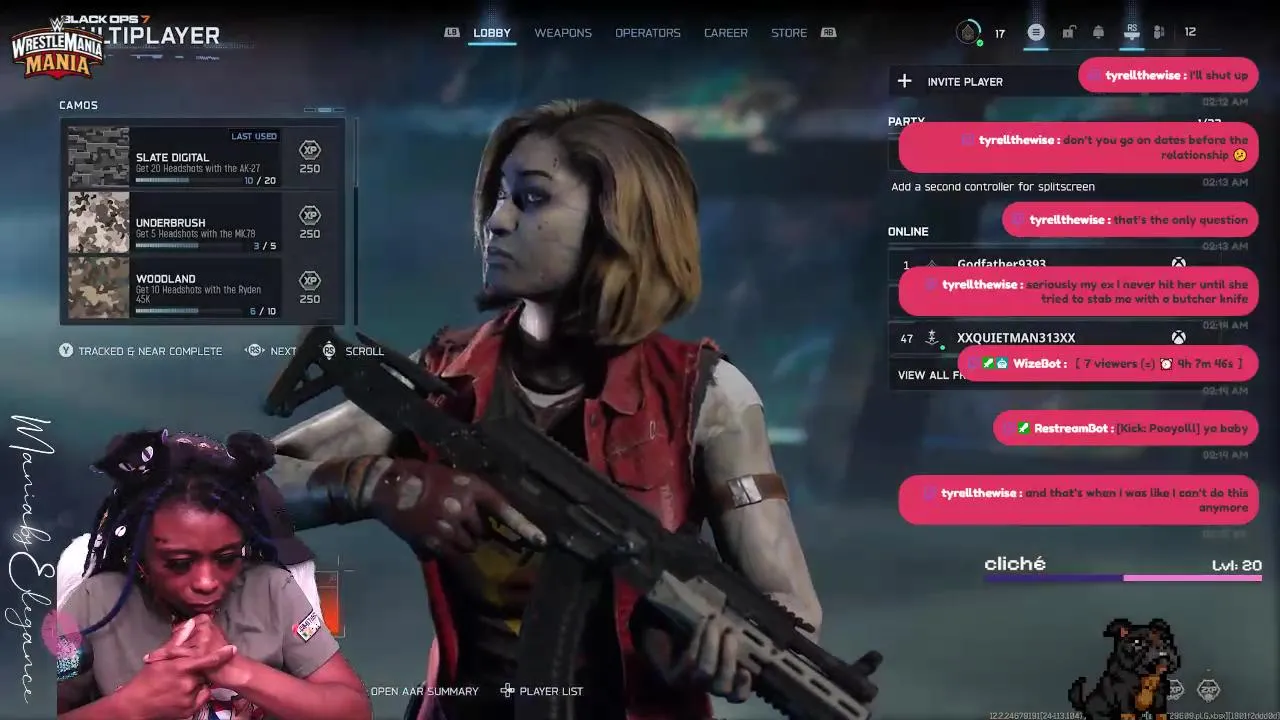Click the ONLINE section header
Viewport: 1280px width, 720px height.
(908, 231)
